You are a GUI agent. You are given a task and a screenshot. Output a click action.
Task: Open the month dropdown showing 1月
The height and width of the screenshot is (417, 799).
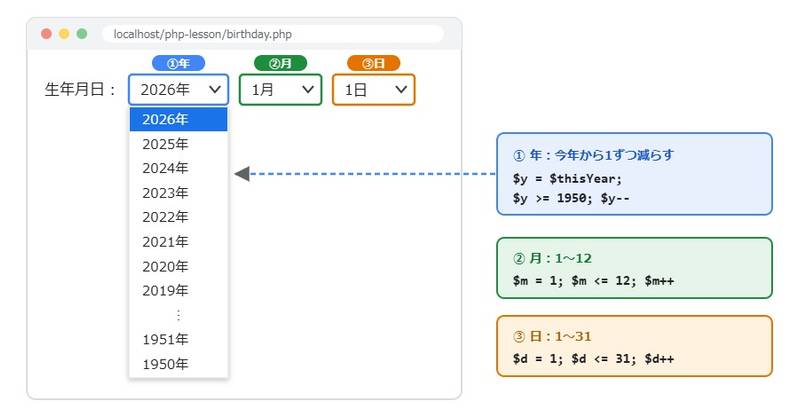281,90
